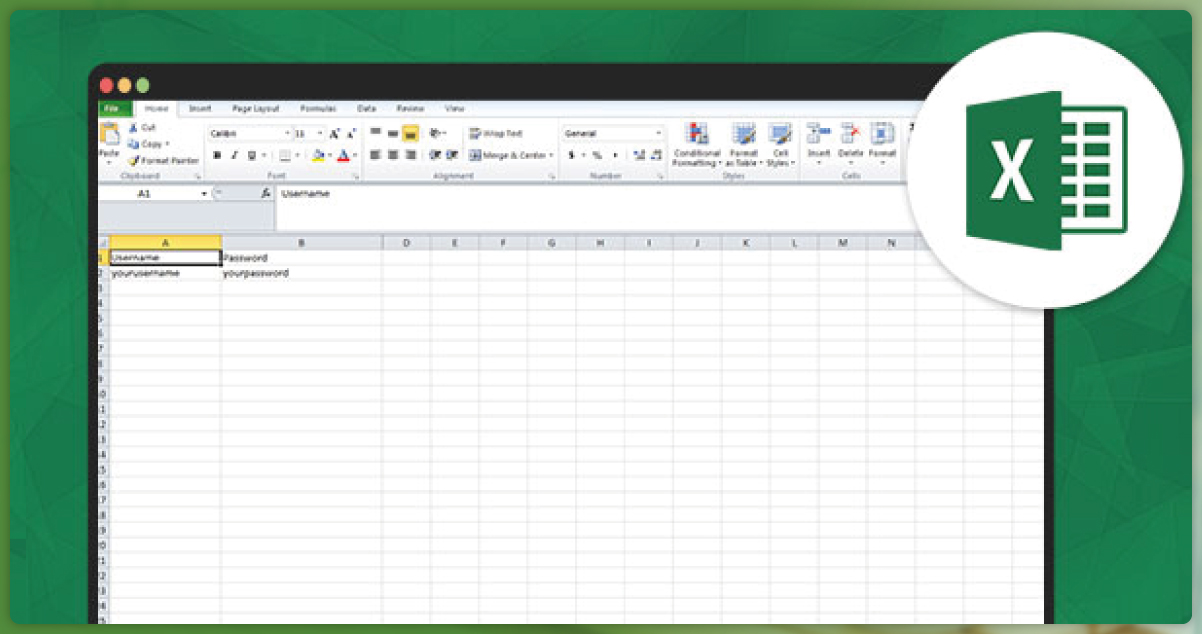The width and height of the screenshot is (1202, 634).
Task: Open Font group dialog launcher
Action: (x=355, y=176)
